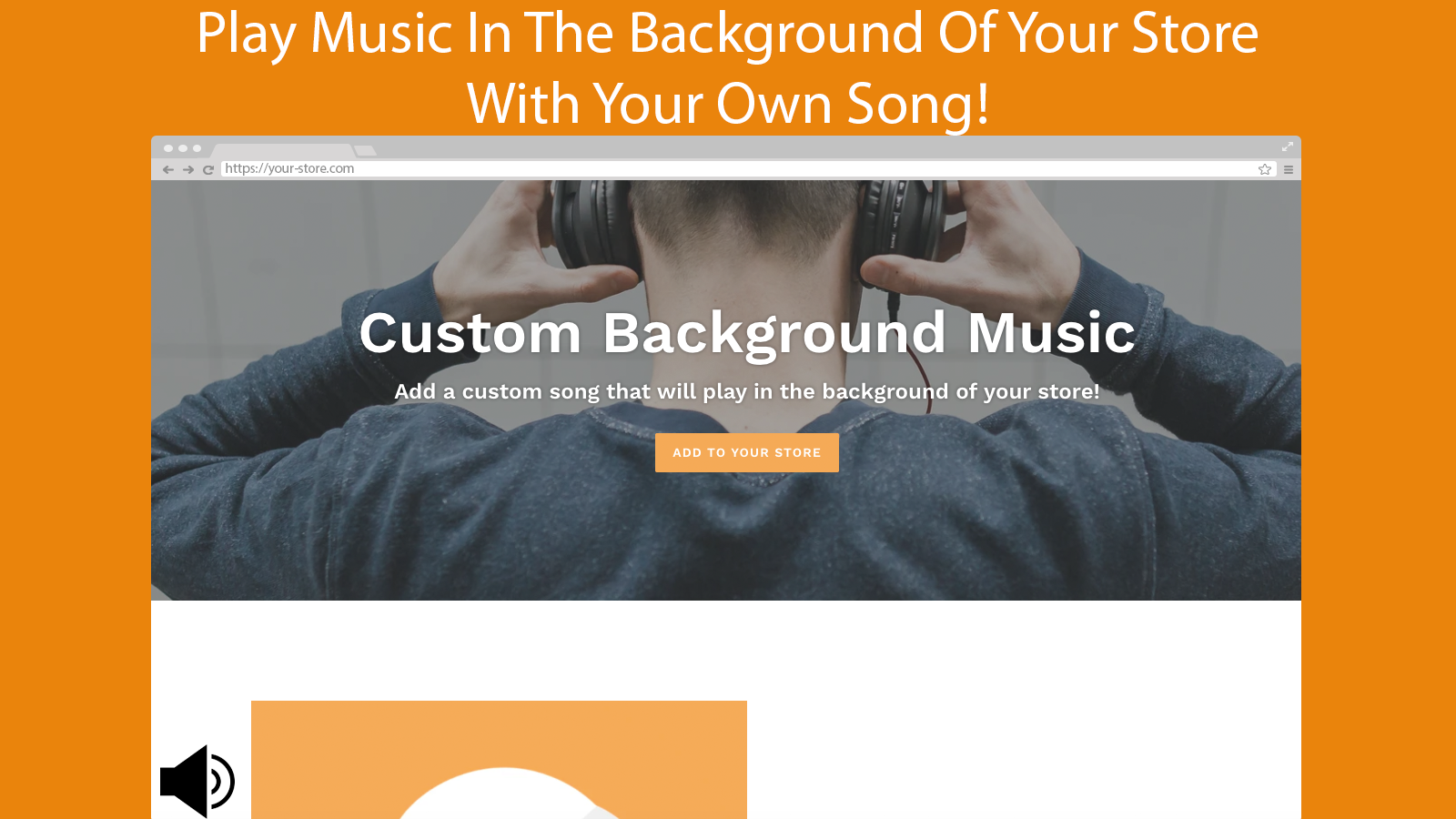This screenshot has width=1456, height=819.
Task: Select the active browser tab
Action: (x=282, y=150)
